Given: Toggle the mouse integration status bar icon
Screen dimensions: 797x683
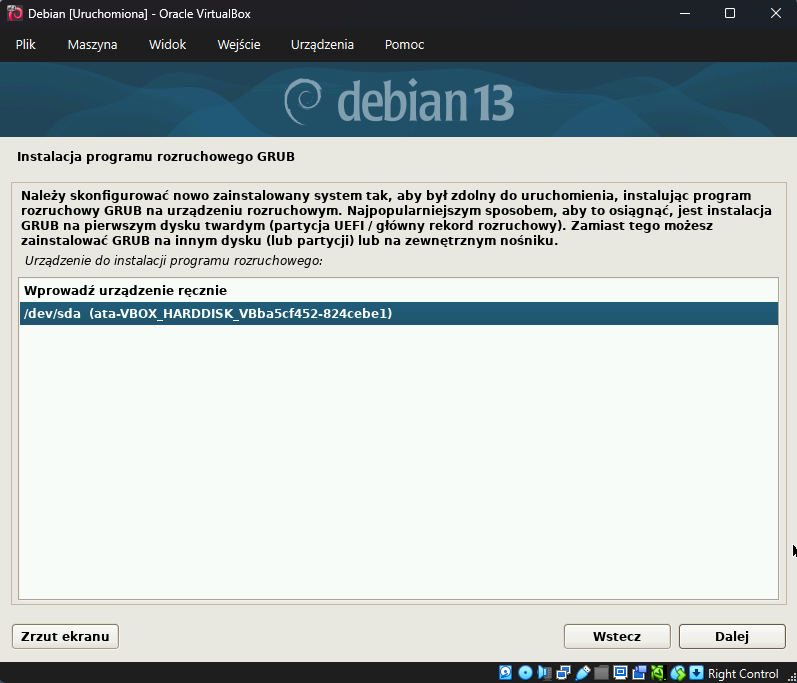Looking at the screenshot, I should pyautogui.click(x=678, y=673).
